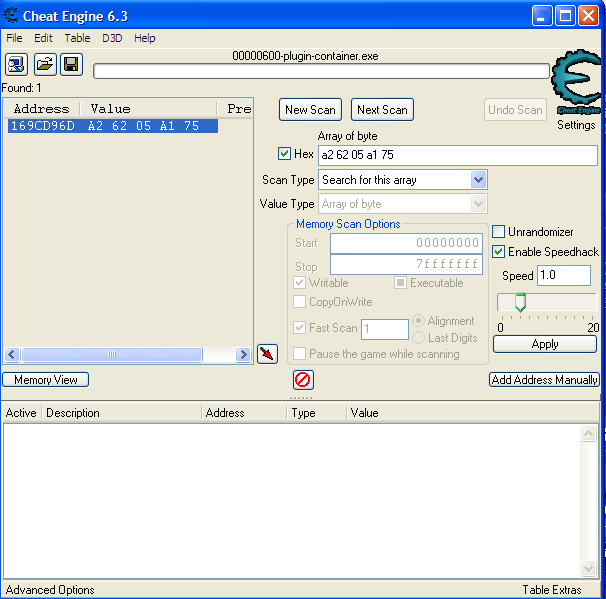Open the Edit menu

click(x=43, y=38)
